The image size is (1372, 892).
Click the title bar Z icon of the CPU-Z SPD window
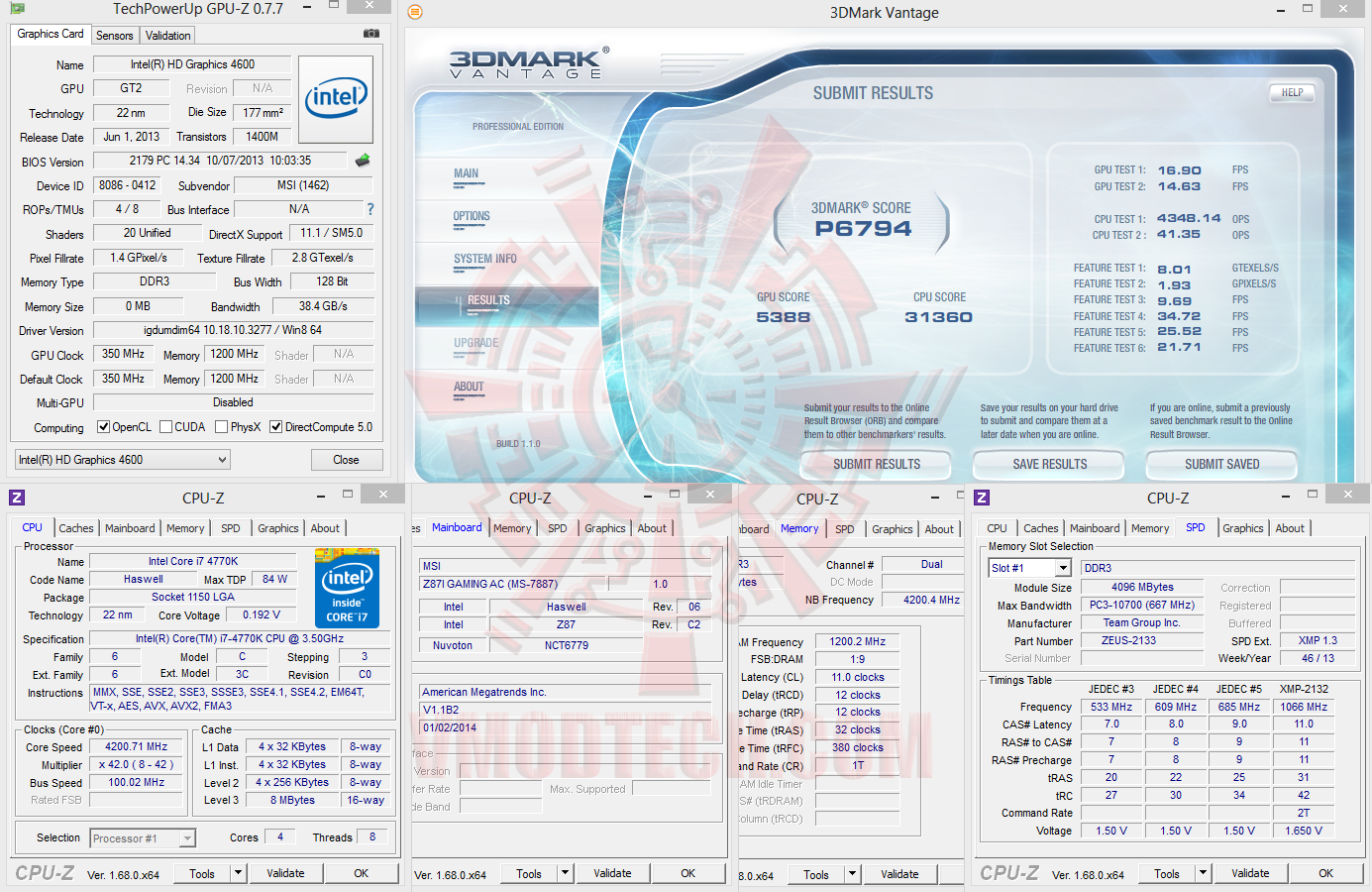pyautogui.click(x=982, y=498)
